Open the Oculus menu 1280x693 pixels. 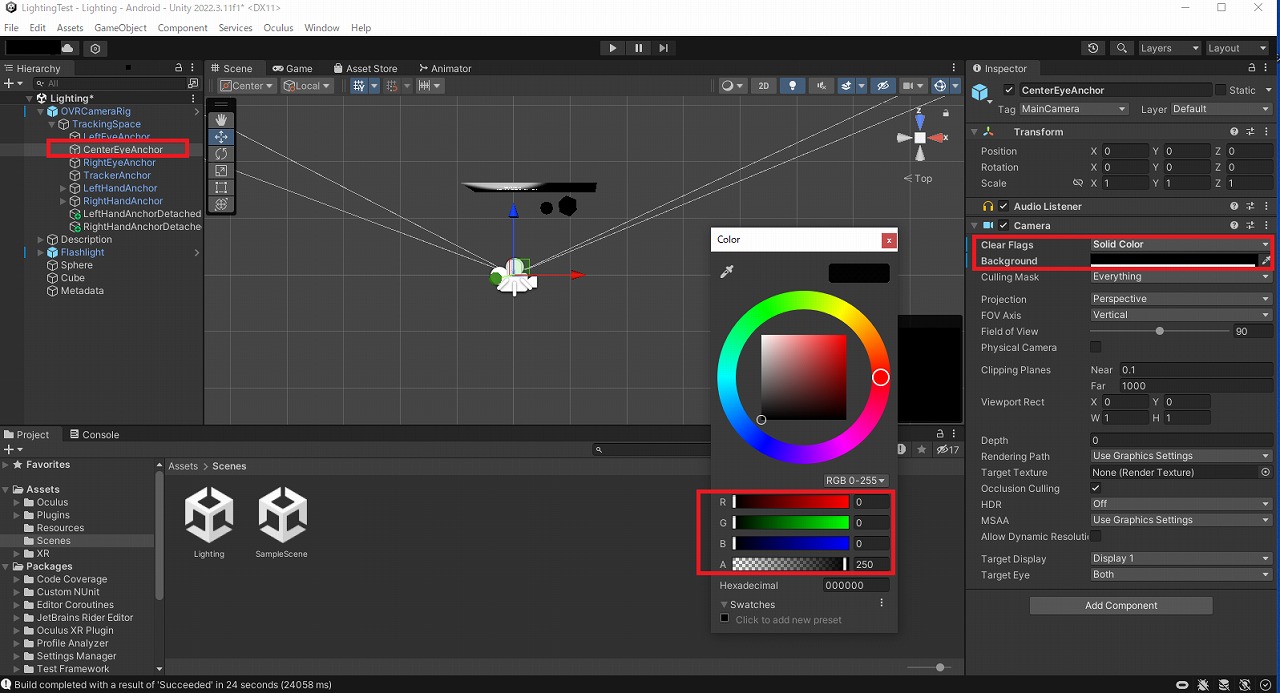[278, 28]
